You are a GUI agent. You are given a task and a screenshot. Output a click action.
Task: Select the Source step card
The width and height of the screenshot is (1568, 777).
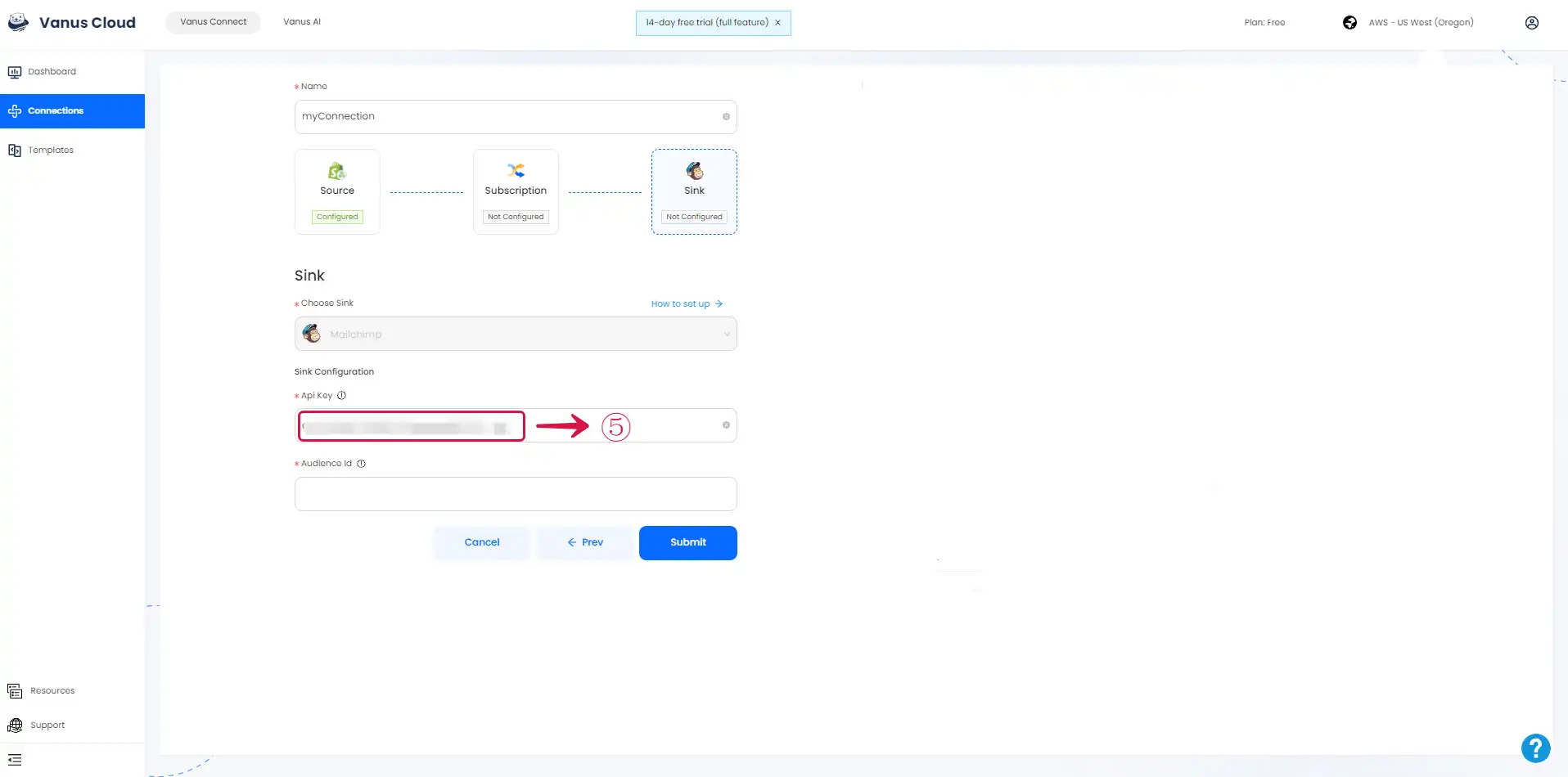[x=337, y=192]
